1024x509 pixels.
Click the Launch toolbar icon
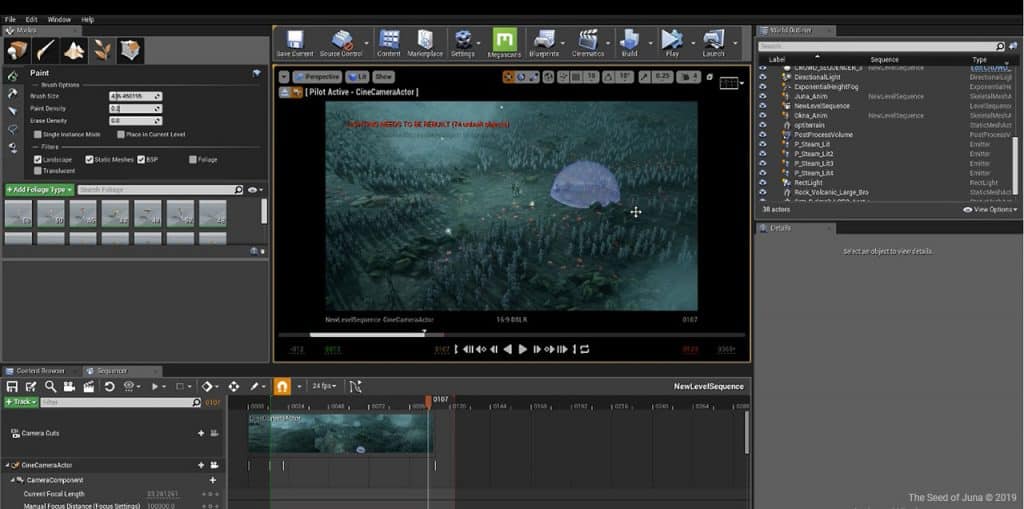[713, 43]
